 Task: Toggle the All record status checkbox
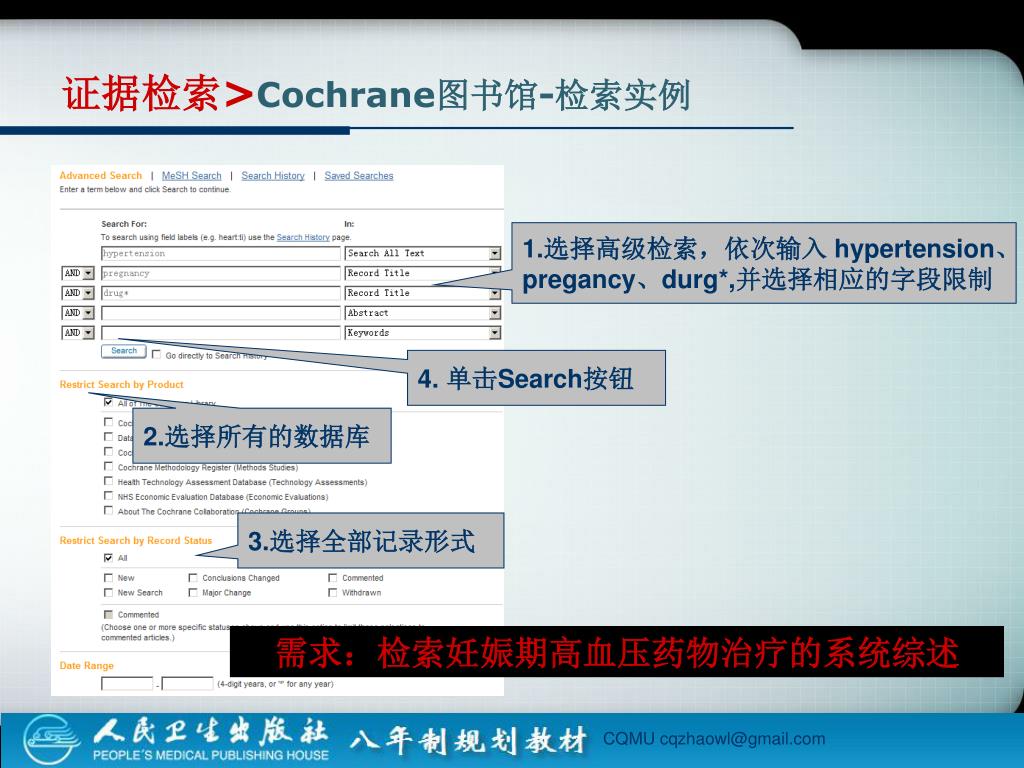click(x=108, y=558)
